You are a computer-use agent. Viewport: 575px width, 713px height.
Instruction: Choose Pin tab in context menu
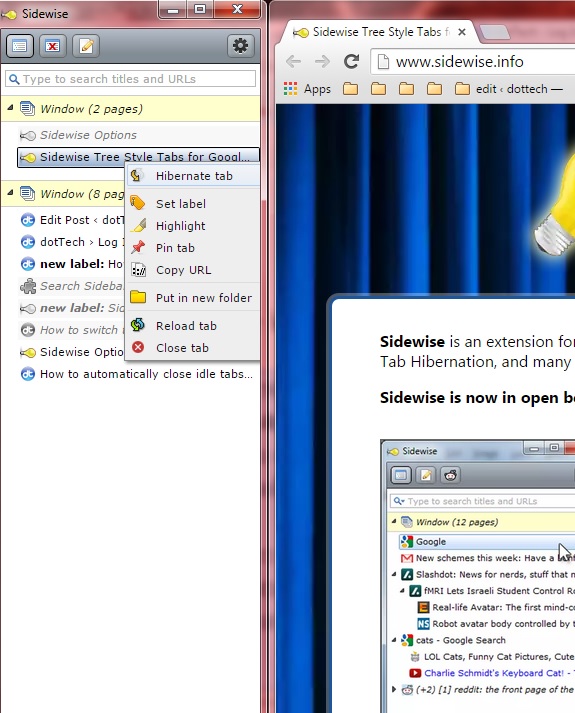(x=193, y=248)
